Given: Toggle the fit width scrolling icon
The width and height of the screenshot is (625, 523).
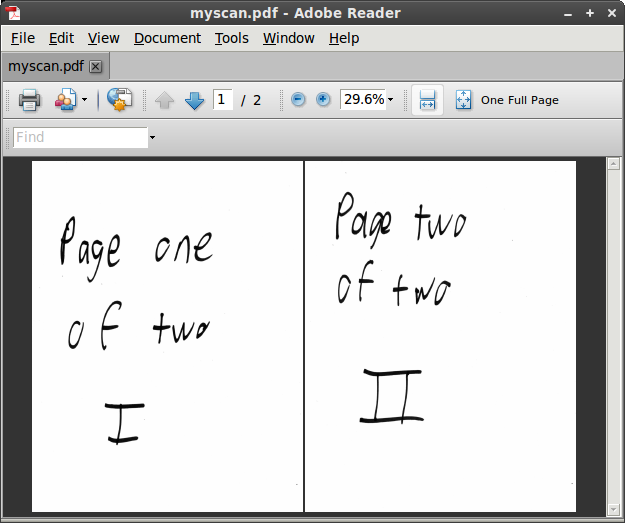Looking at the screenshot, I should tap(427, 100).
